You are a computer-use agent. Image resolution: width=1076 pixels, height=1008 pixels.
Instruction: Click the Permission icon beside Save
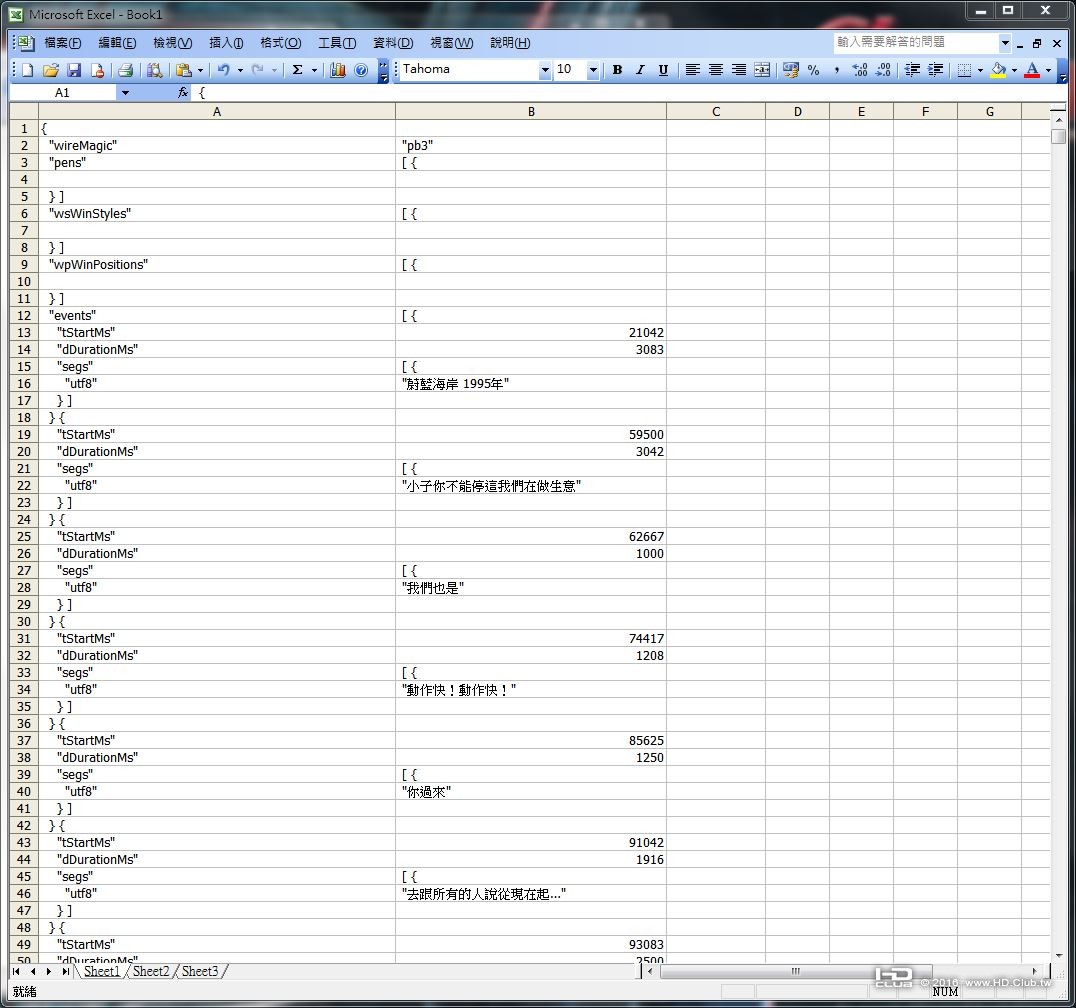(97, 70)
